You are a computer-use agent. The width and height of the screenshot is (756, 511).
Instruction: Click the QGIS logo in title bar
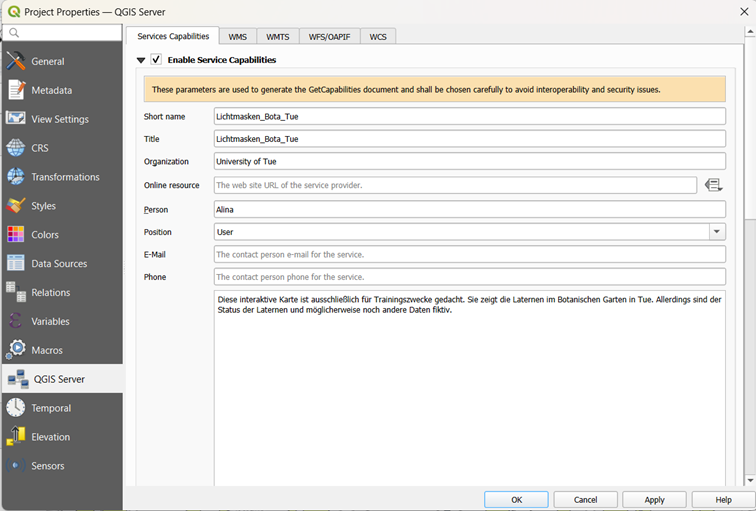[x=14, y=12]
